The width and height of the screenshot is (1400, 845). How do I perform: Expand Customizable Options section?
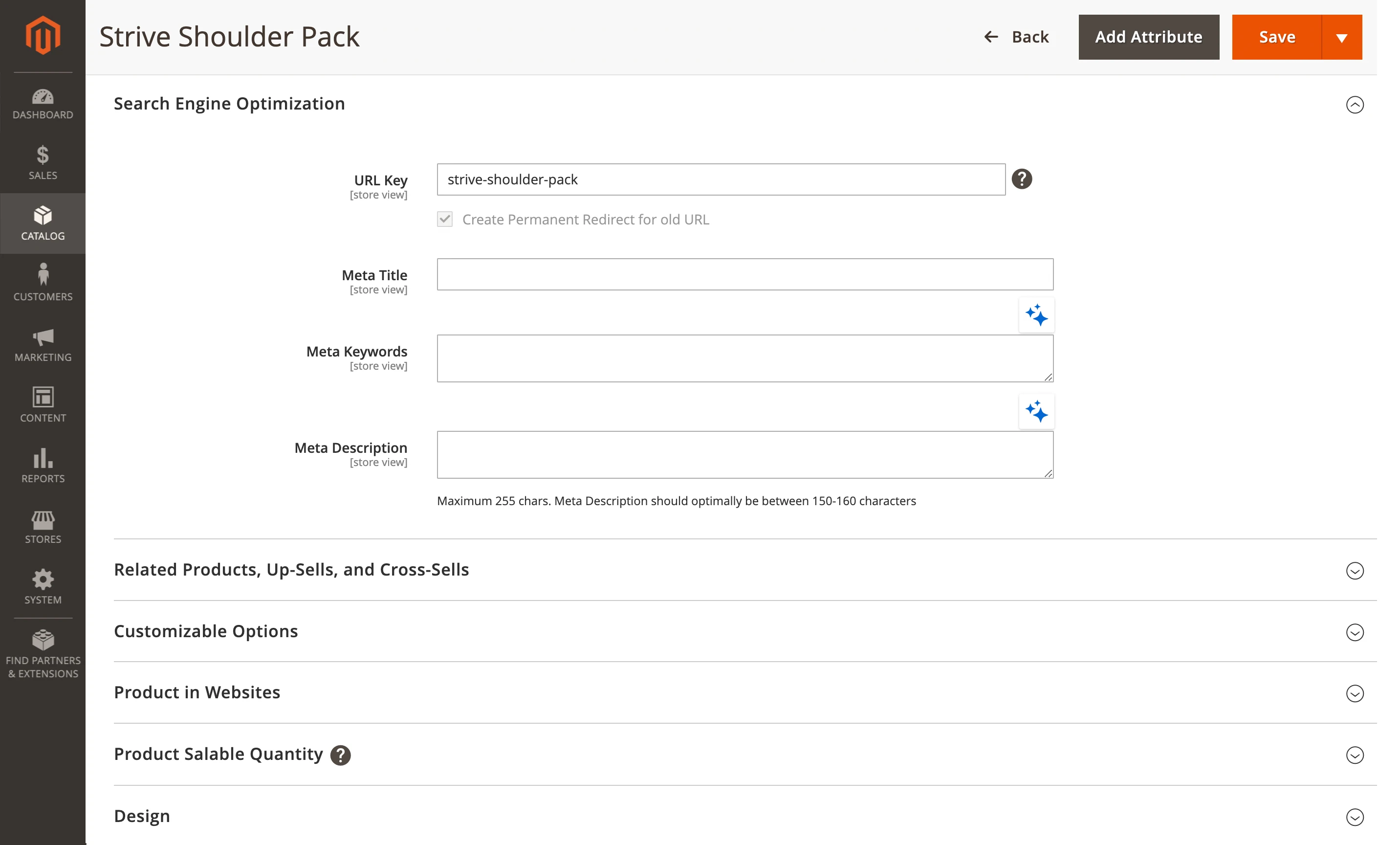[x=1354, y=632]
